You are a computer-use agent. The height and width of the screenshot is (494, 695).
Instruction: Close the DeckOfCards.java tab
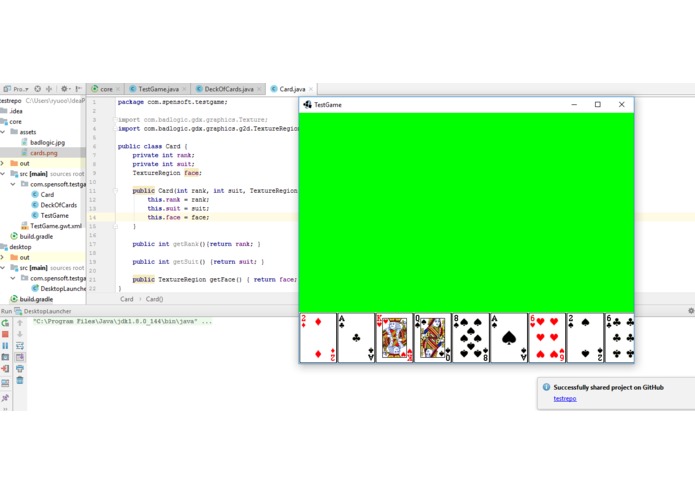point(259,89)
